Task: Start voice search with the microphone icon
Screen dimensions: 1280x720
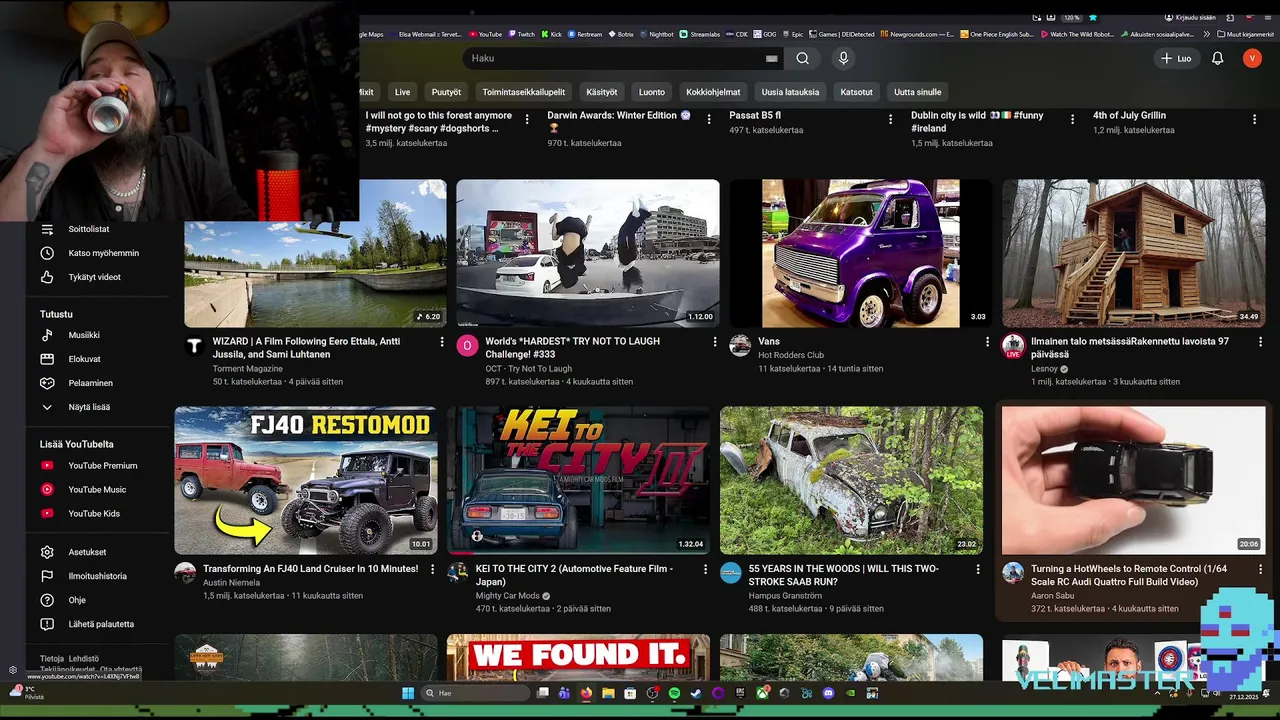Action: tap(843, 58)
